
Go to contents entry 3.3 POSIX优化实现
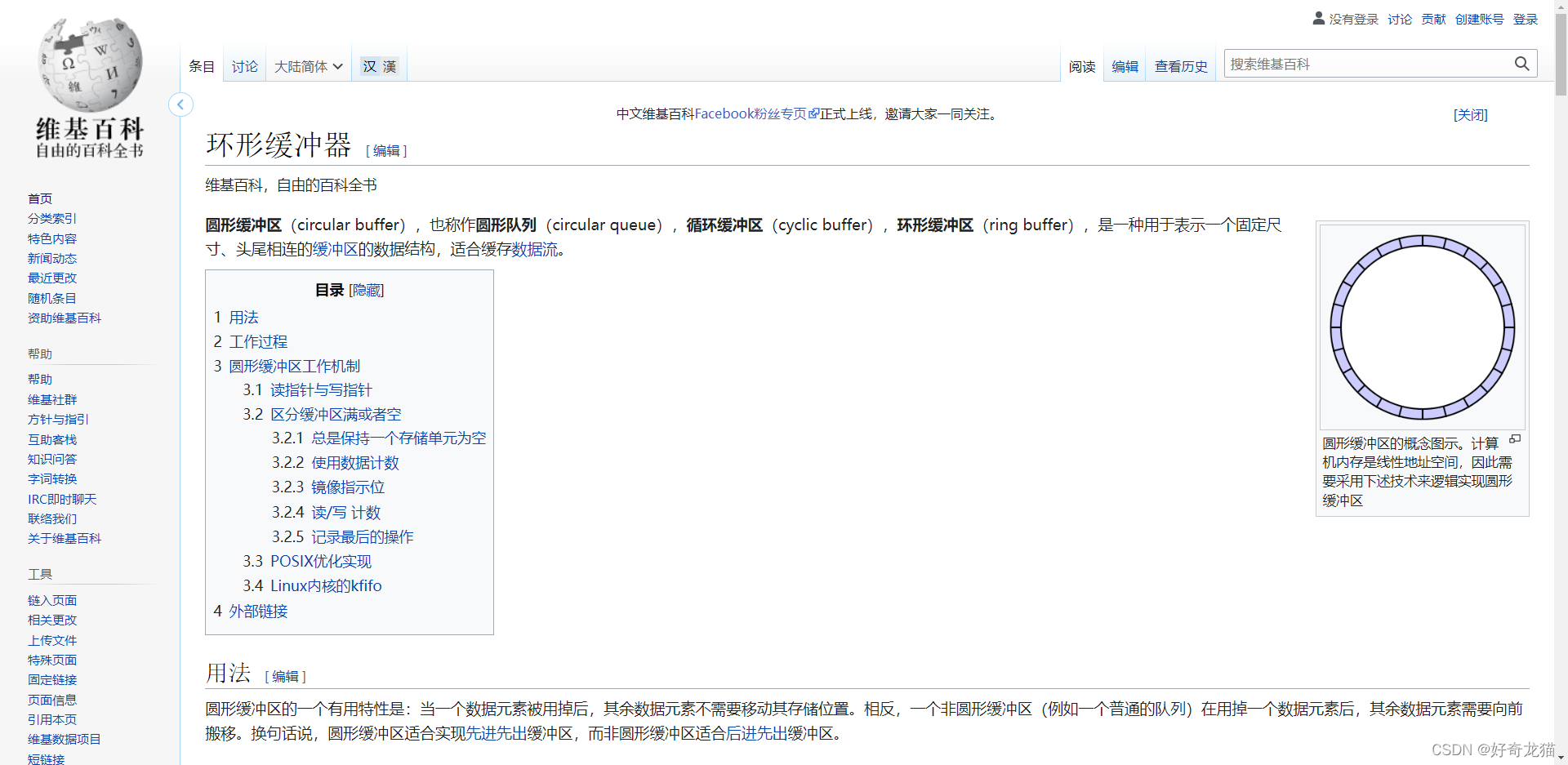click(x=307, y=562)
